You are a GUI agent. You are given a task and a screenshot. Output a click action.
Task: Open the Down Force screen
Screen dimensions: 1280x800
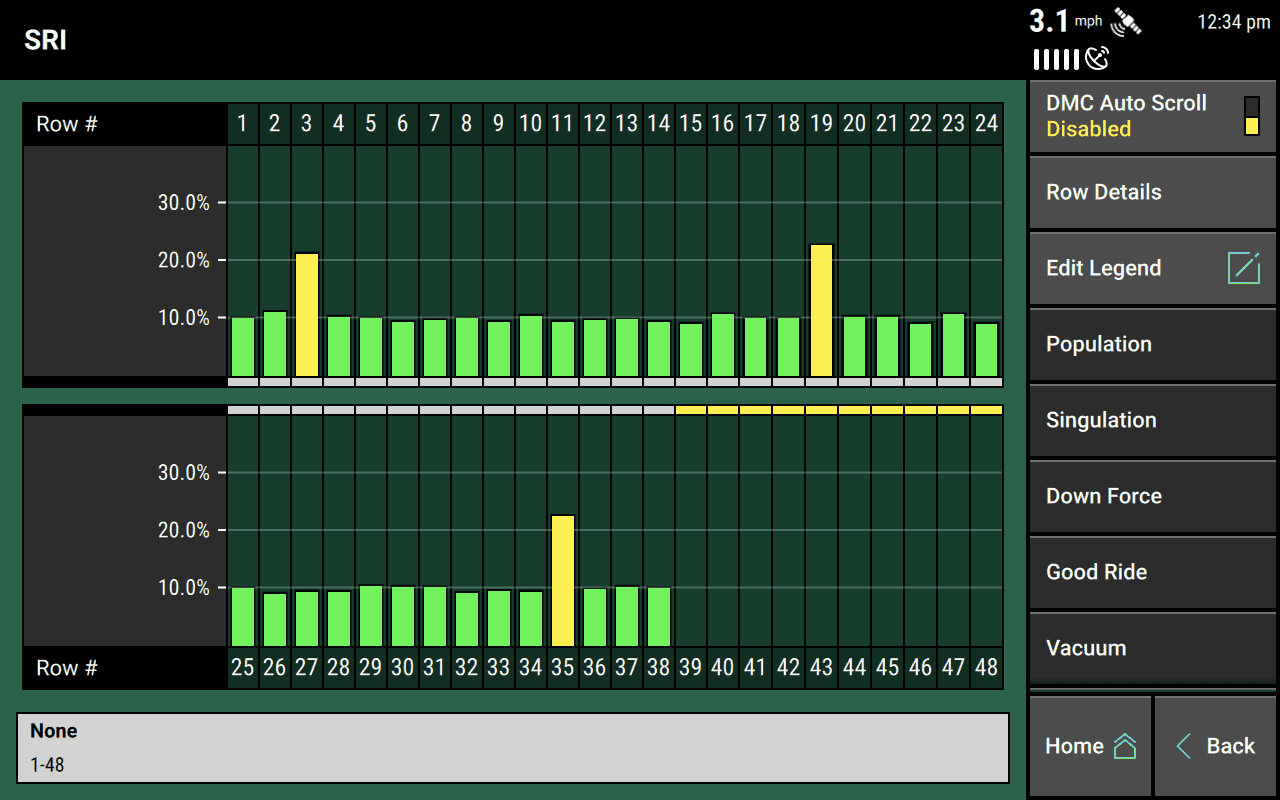coord(1152,496)
